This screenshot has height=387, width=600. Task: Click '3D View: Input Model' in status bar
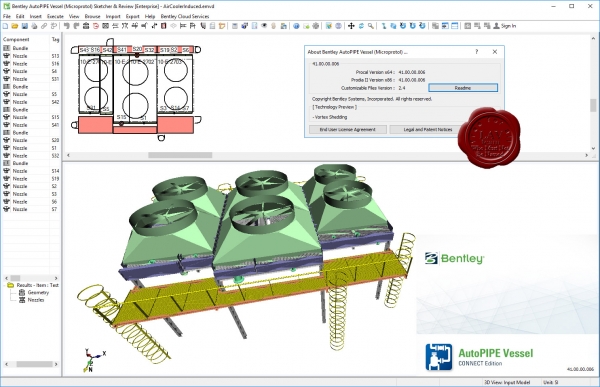tap(507, 382)
